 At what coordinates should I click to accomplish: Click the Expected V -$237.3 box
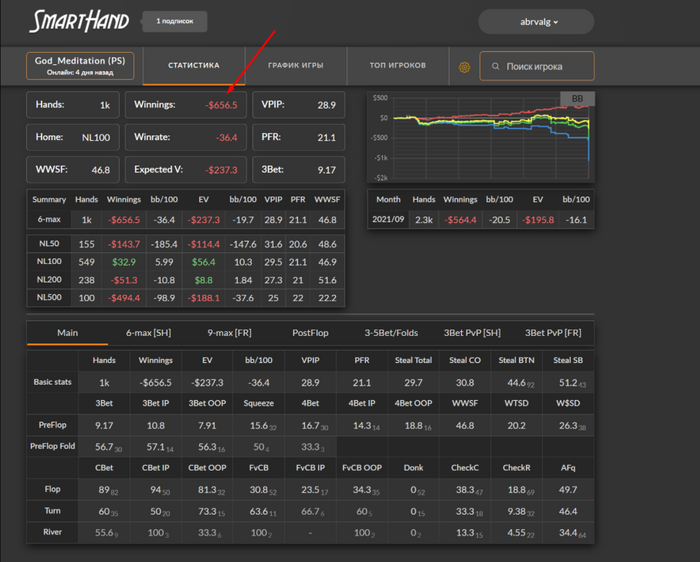[x=186, y=170]
